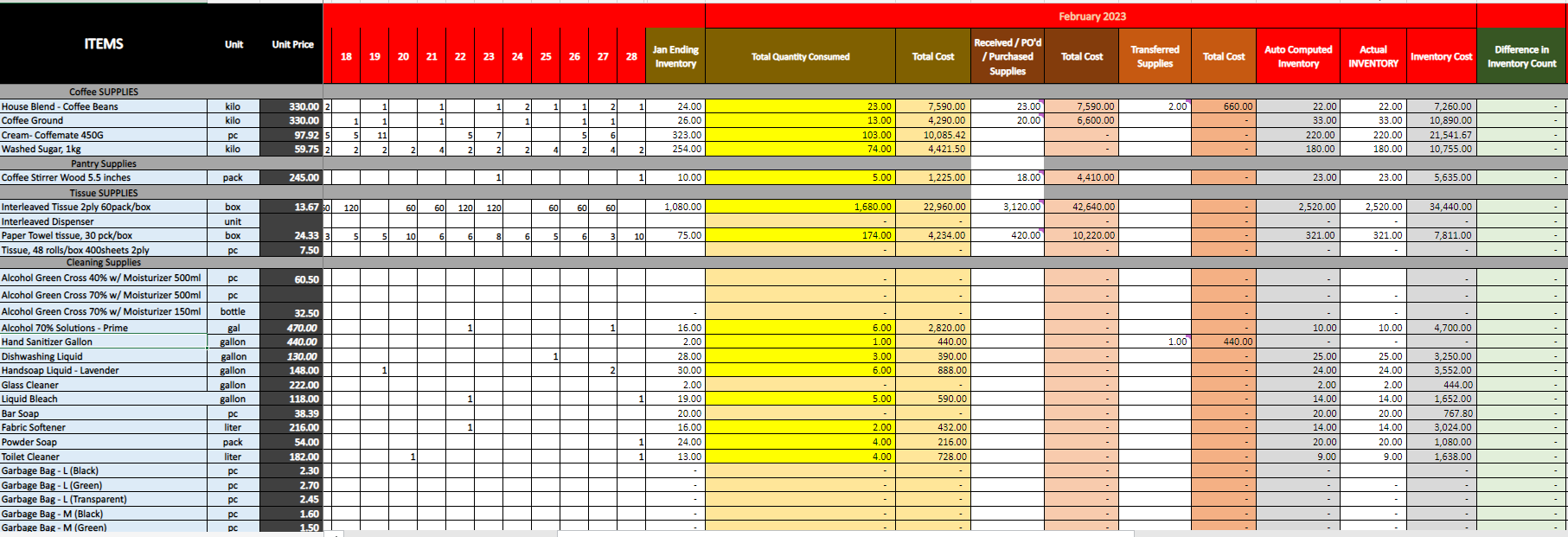Select the Coffee SUPPLIES section header

point(104,92)
